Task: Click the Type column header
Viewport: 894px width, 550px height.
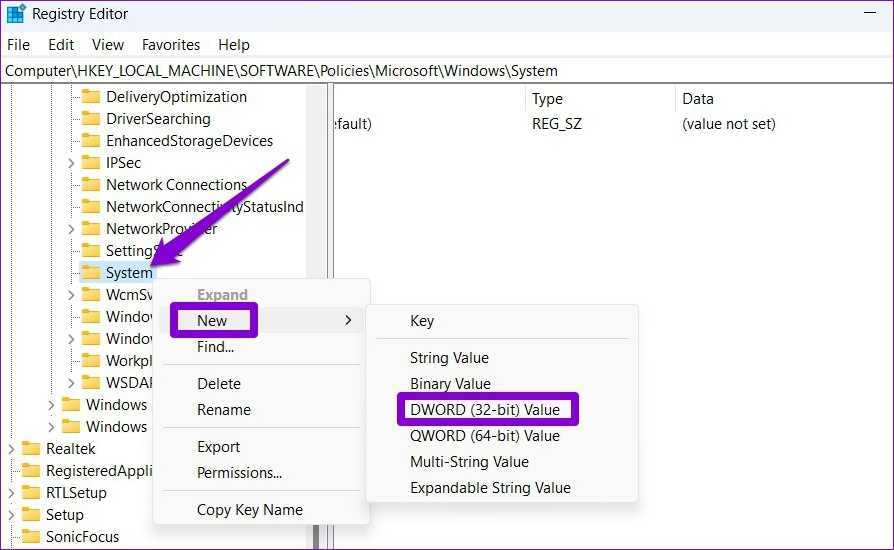Action: [547, 99]
